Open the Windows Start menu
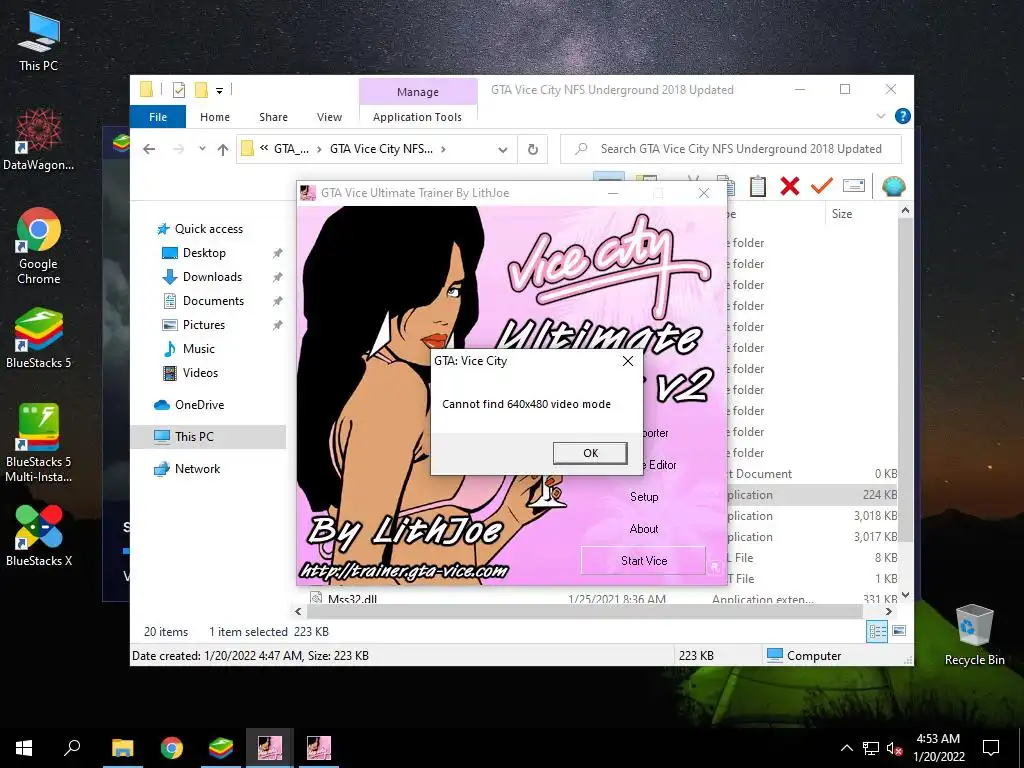The height and width of the screenshot is (768, 1024). tap(24, 748)
